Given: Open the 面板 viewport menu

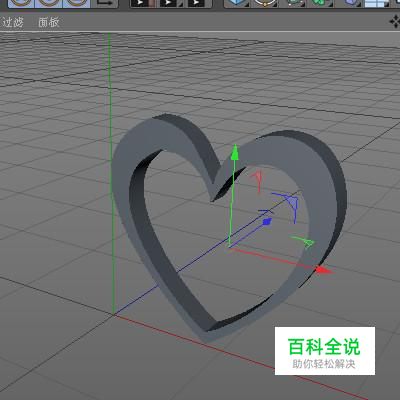Looking at the screenshot, I should coord(49,22).
